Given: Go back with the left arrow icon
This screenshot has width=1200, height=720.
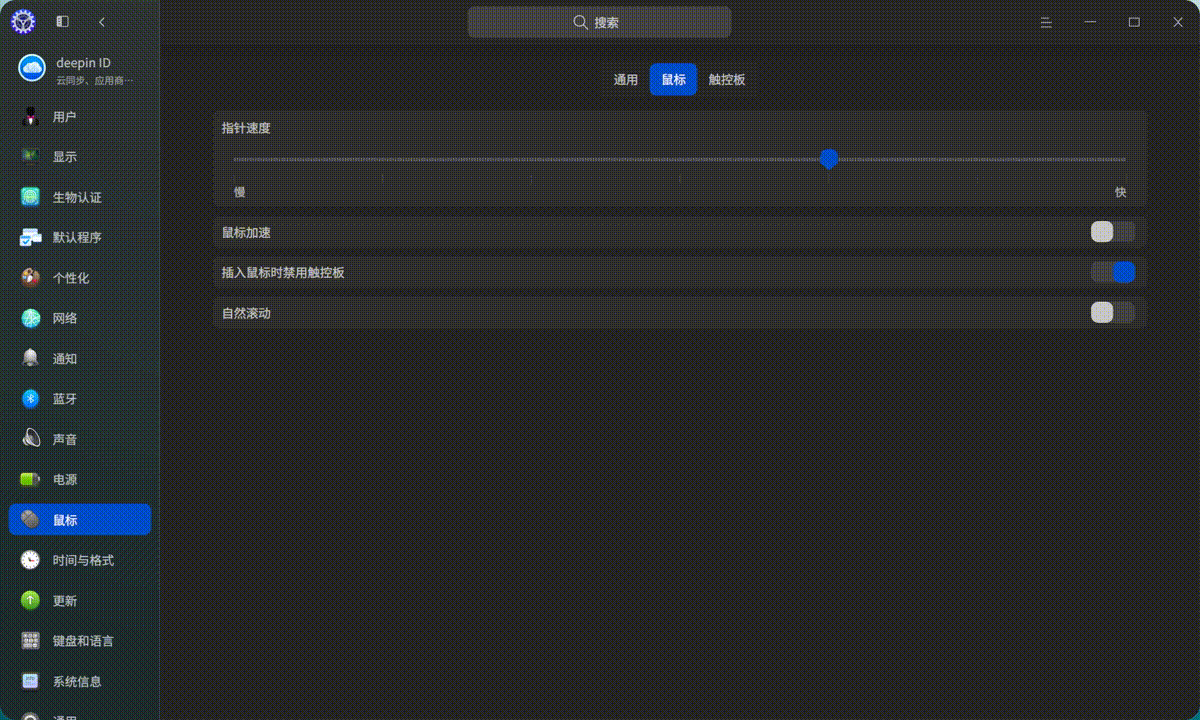Looking at the screenshot, I should pos(102,22).
